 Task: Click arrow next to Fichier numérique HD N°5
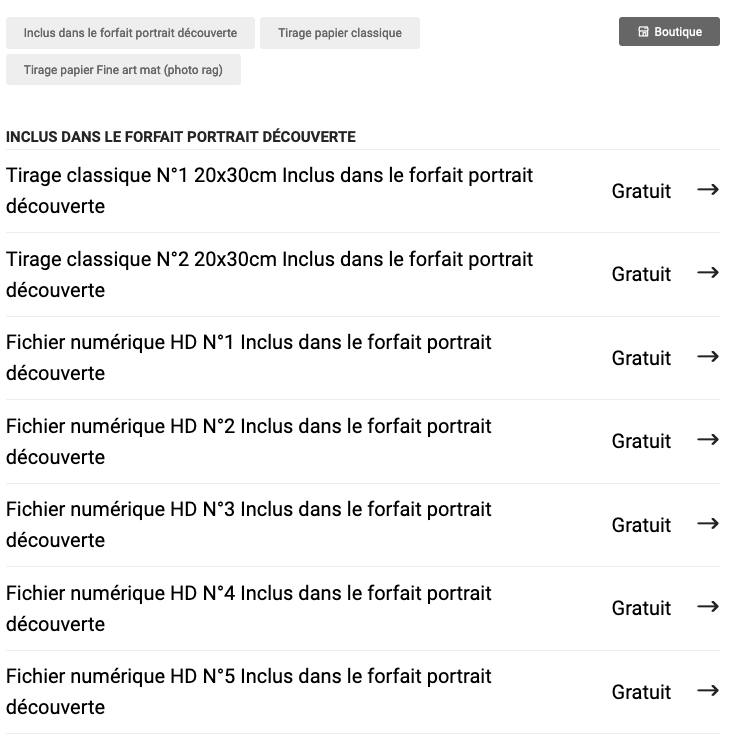click(708, 691)
